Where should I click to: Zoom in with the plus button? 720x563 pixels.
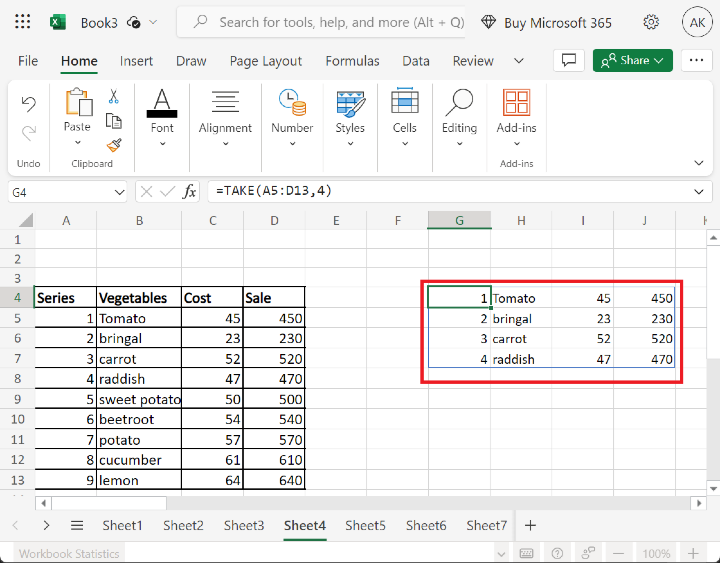(x=693, y=553)
